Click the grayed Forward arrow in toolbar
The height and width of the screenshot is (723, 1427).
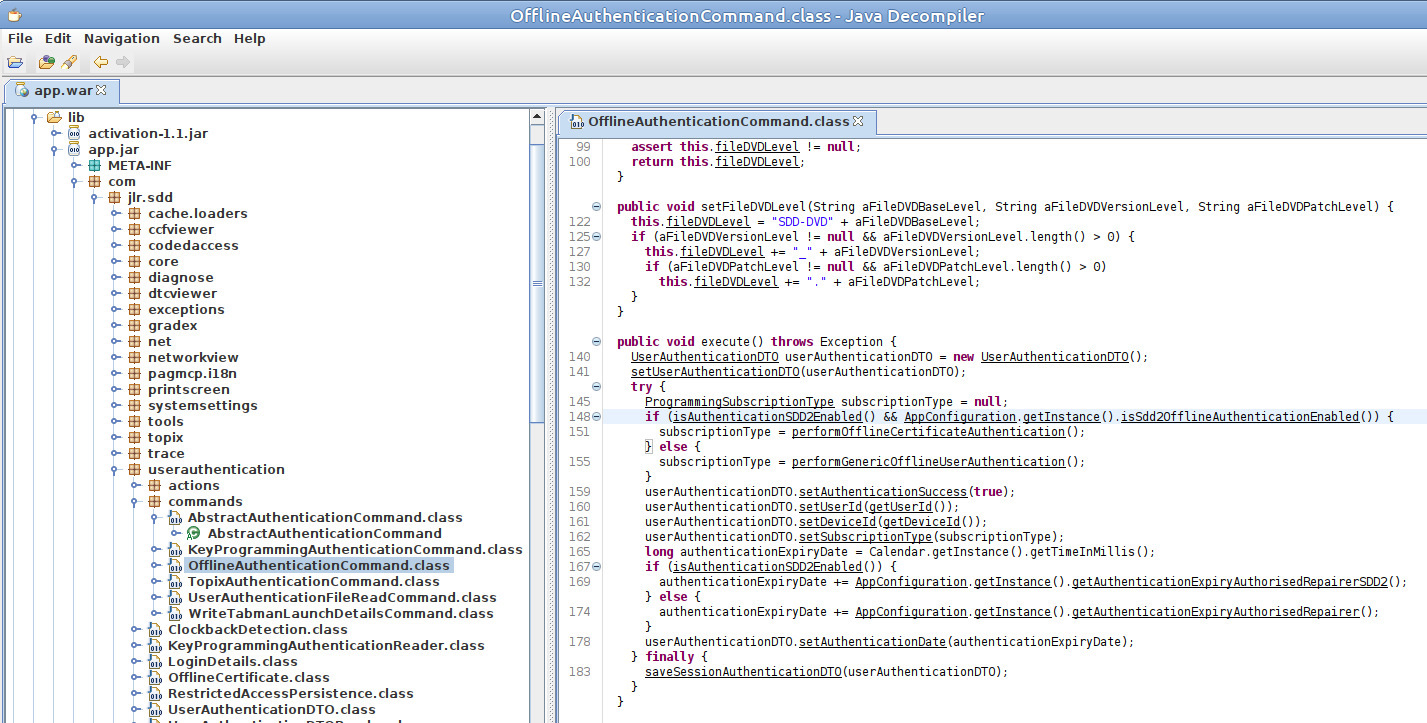[x=122, y=63]
